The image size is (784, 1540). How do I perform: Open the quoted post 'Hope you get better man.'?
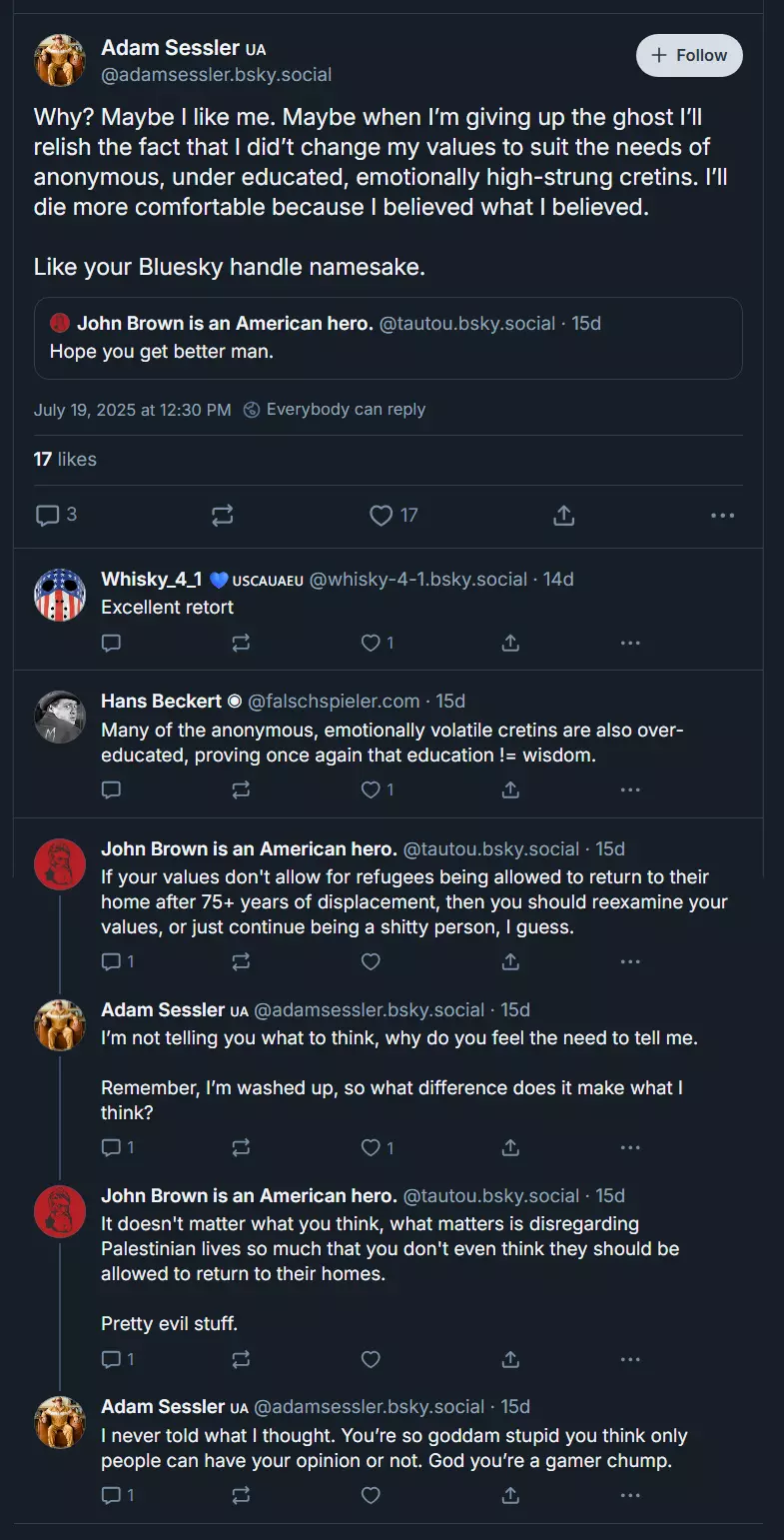pyautogui.click(x=389, y=338)
